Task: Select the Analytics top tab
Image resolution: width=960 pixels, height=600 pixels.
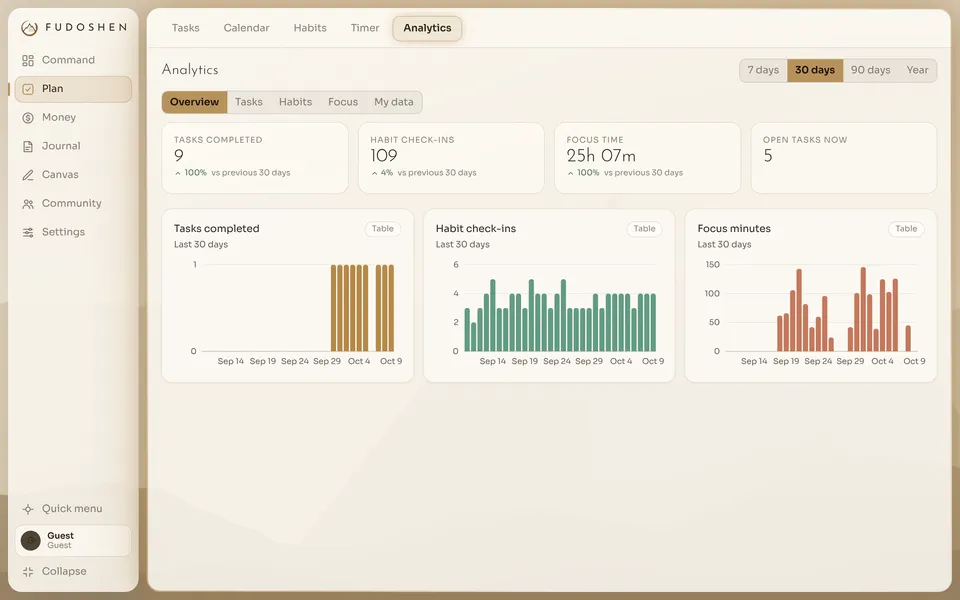Action: point(427,28)
